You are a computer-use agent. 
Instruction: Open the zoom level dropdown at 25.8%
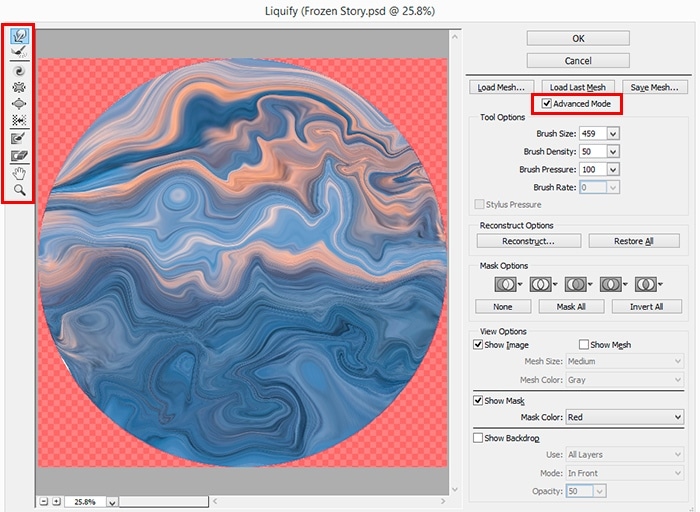[x=112, y=502]
